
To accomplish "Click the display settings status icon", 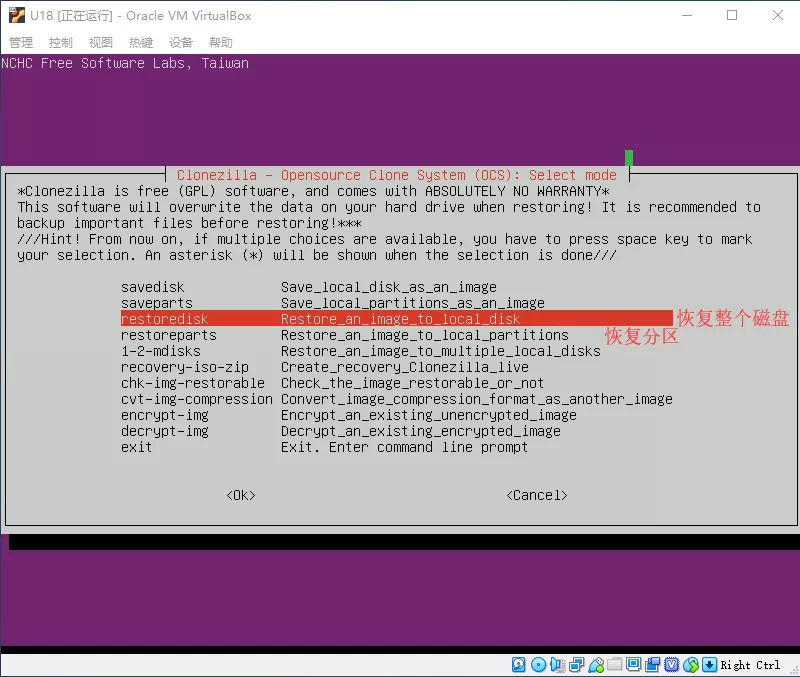I will [634, 664].
